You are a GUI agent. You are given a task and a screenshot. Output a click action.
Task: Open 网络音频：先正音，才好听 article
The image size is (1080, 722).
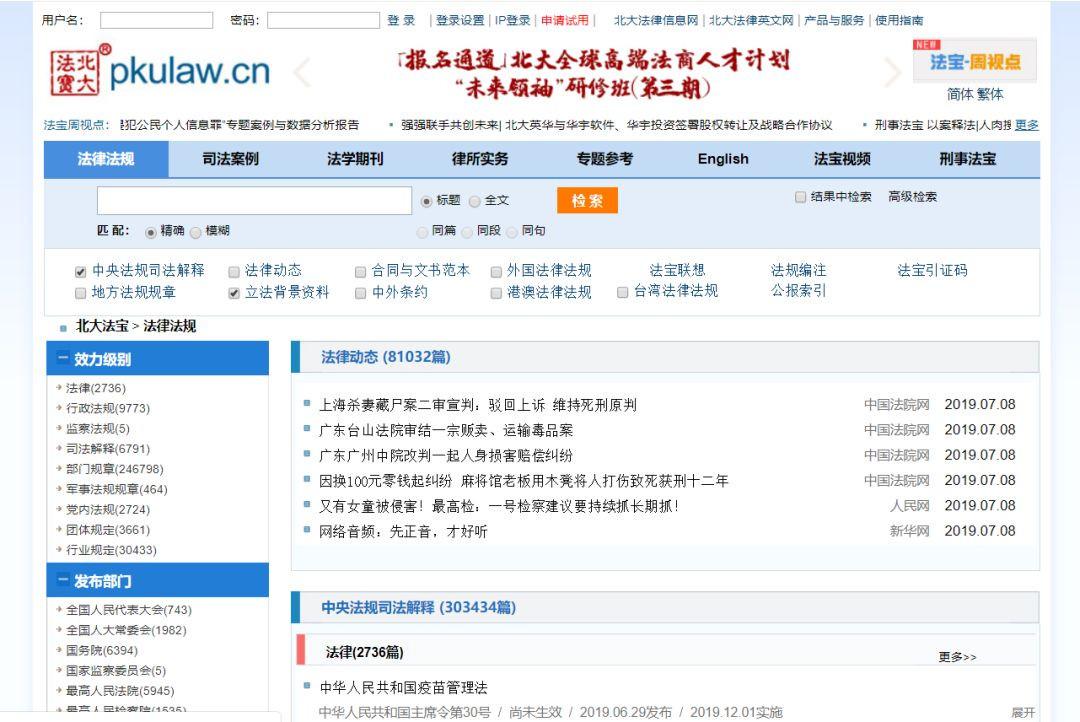pos(403,532)
